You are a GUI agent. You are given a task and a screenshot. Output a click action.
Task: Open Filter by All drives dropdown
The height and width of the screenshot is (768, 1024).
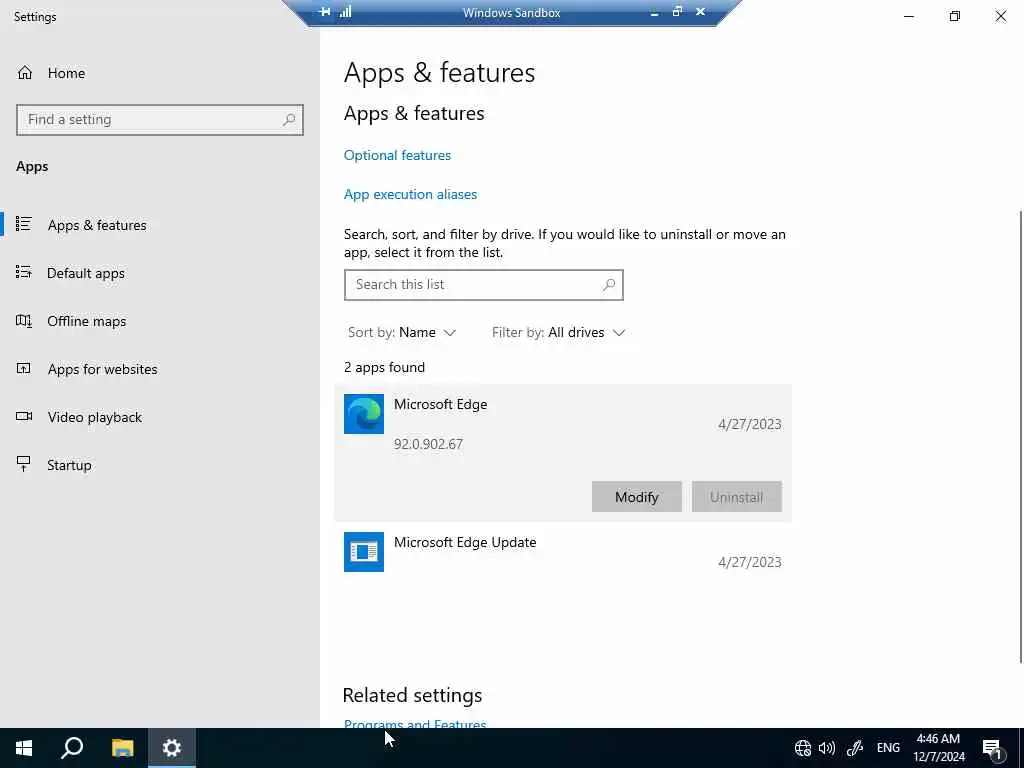point(558,332)
